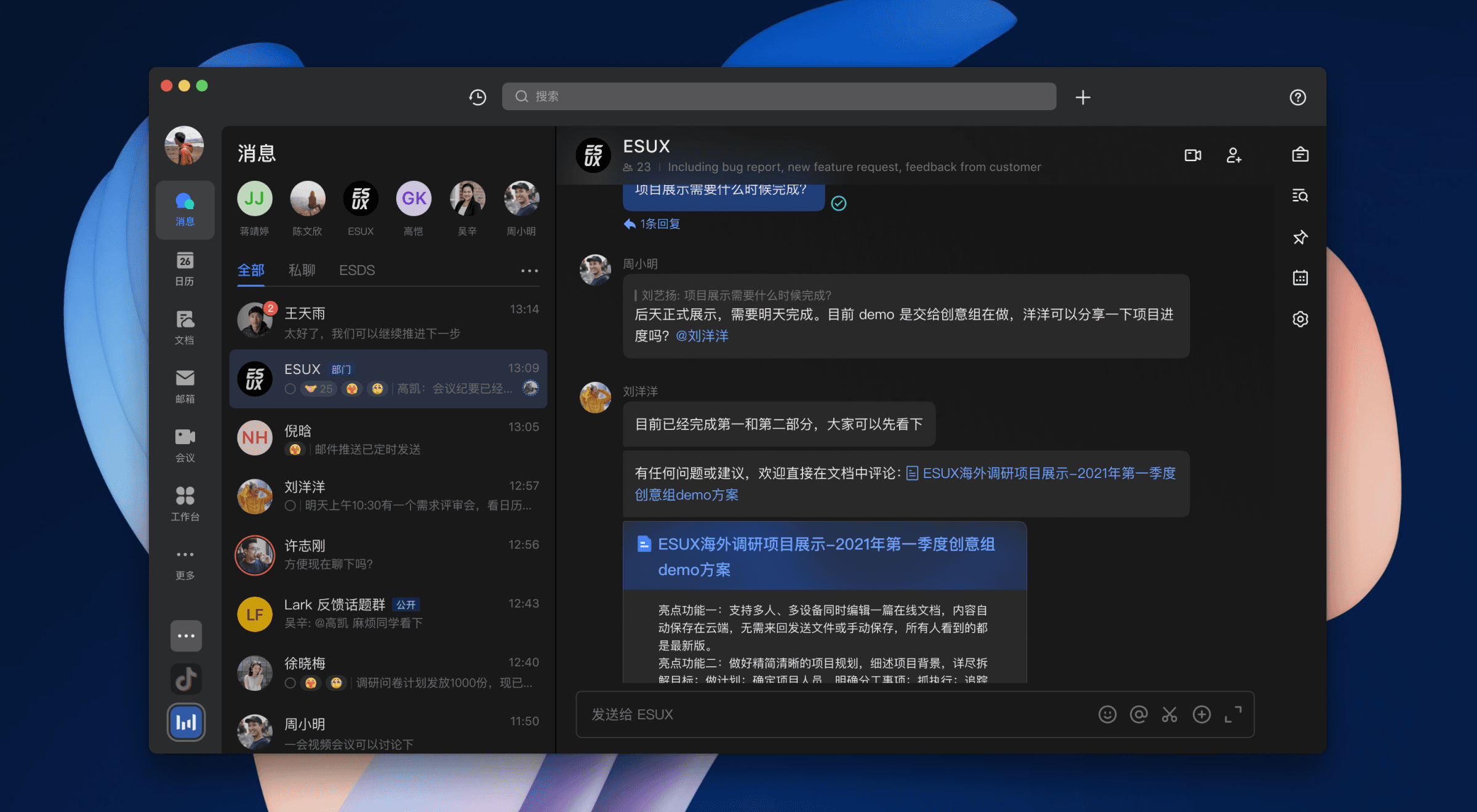Screen dimensions: 1477x812
Task: Select the ESDS tab
Action: [357, 270]
